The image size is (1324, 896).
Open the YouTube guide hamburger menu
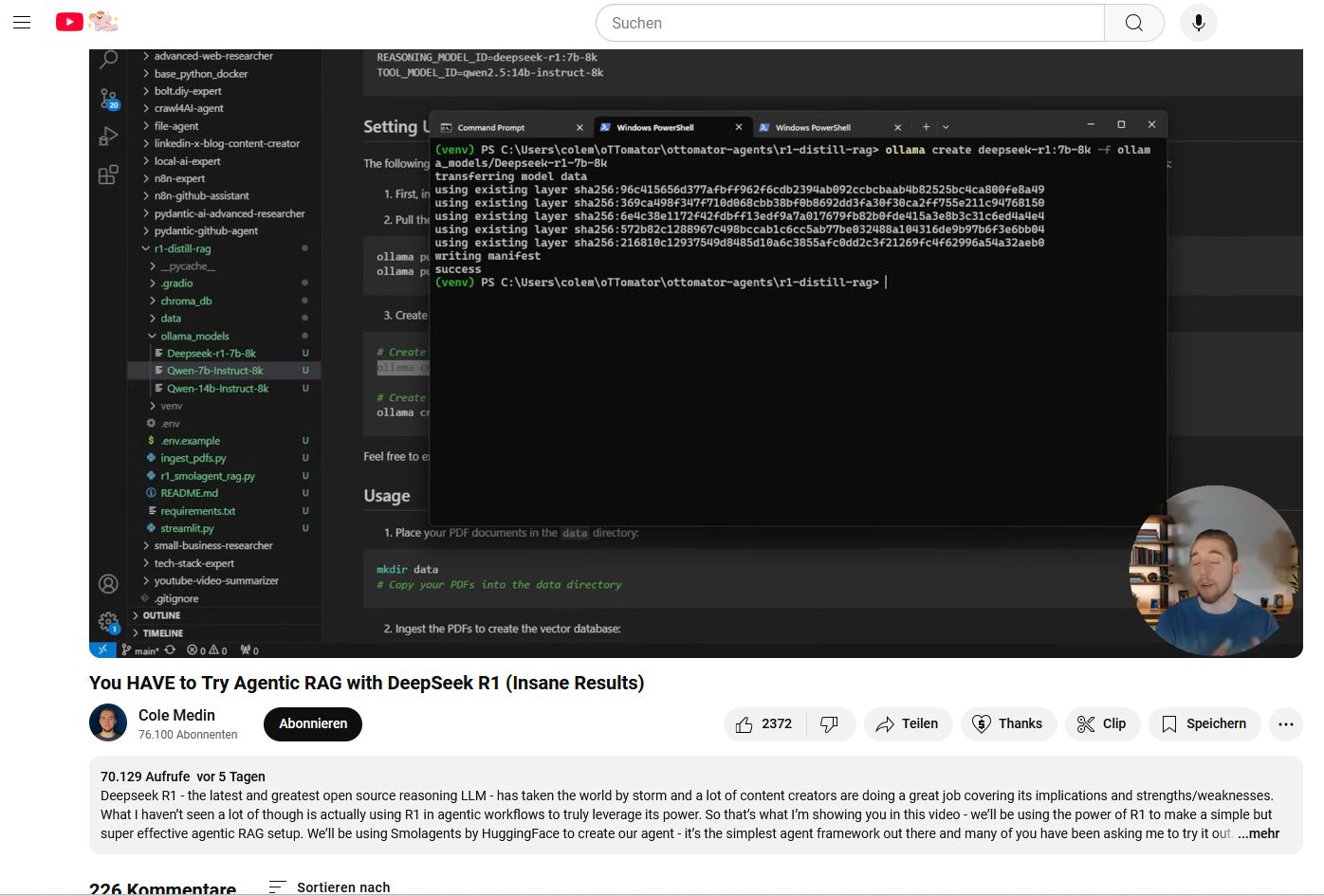(22, 23)
